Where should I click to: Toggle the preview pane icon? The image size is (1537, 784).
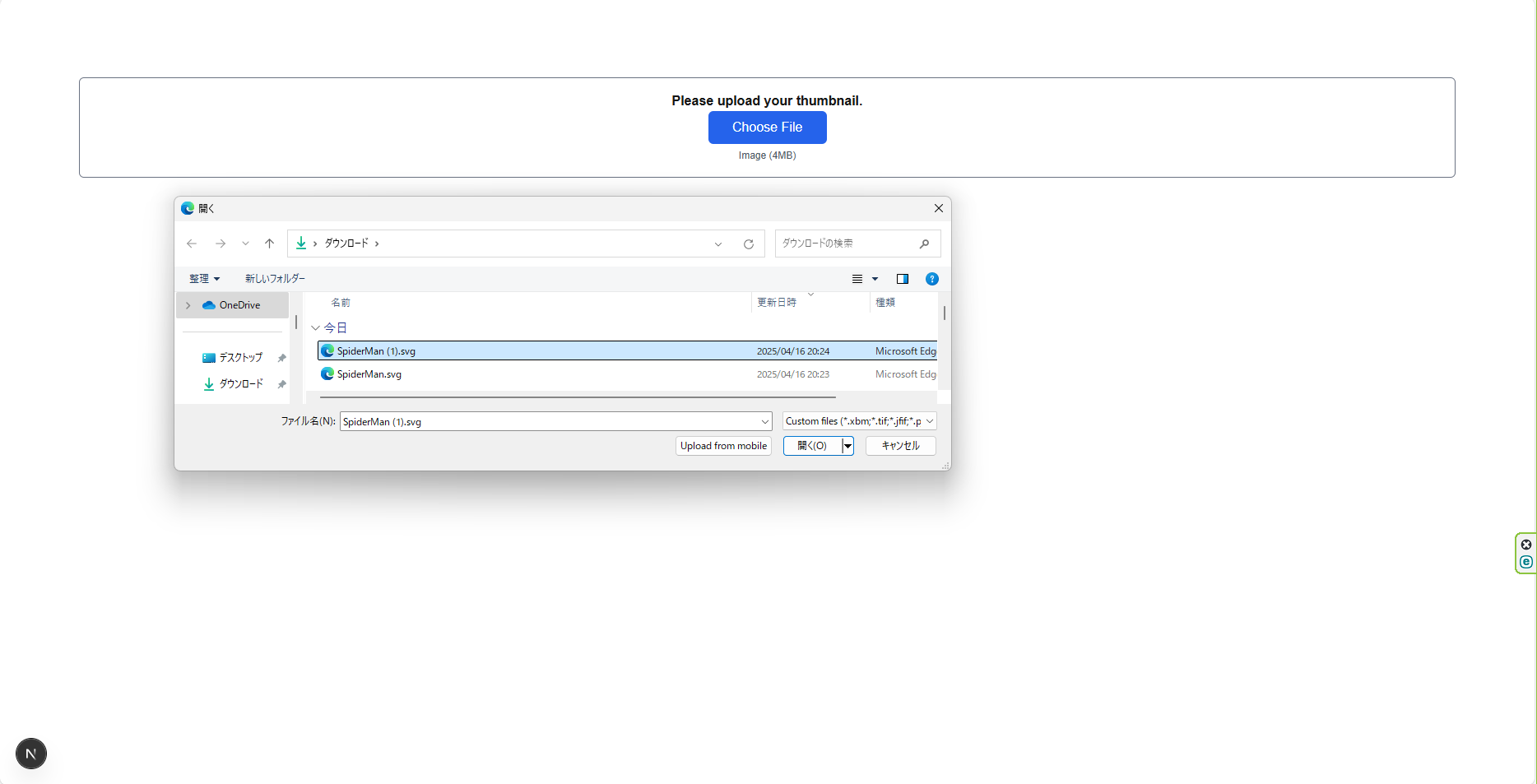click(903, 279)
